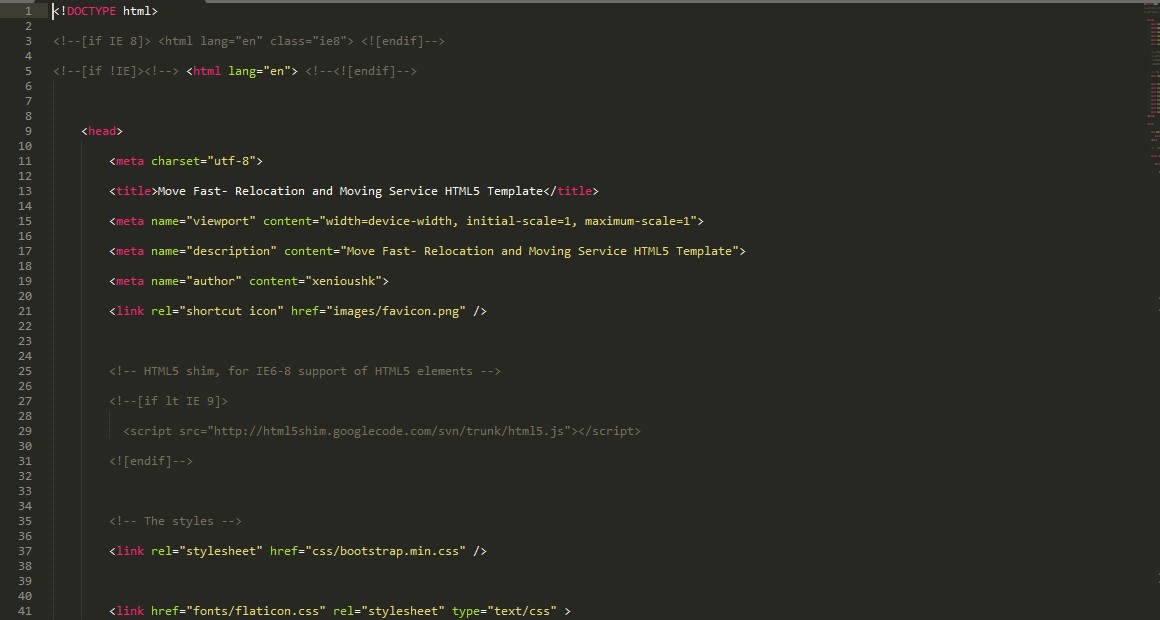Image resolution: width=1160 pixels, height=620 pixels.
Task: Click line number 21 in the gutter
Action: coord(24,311)
